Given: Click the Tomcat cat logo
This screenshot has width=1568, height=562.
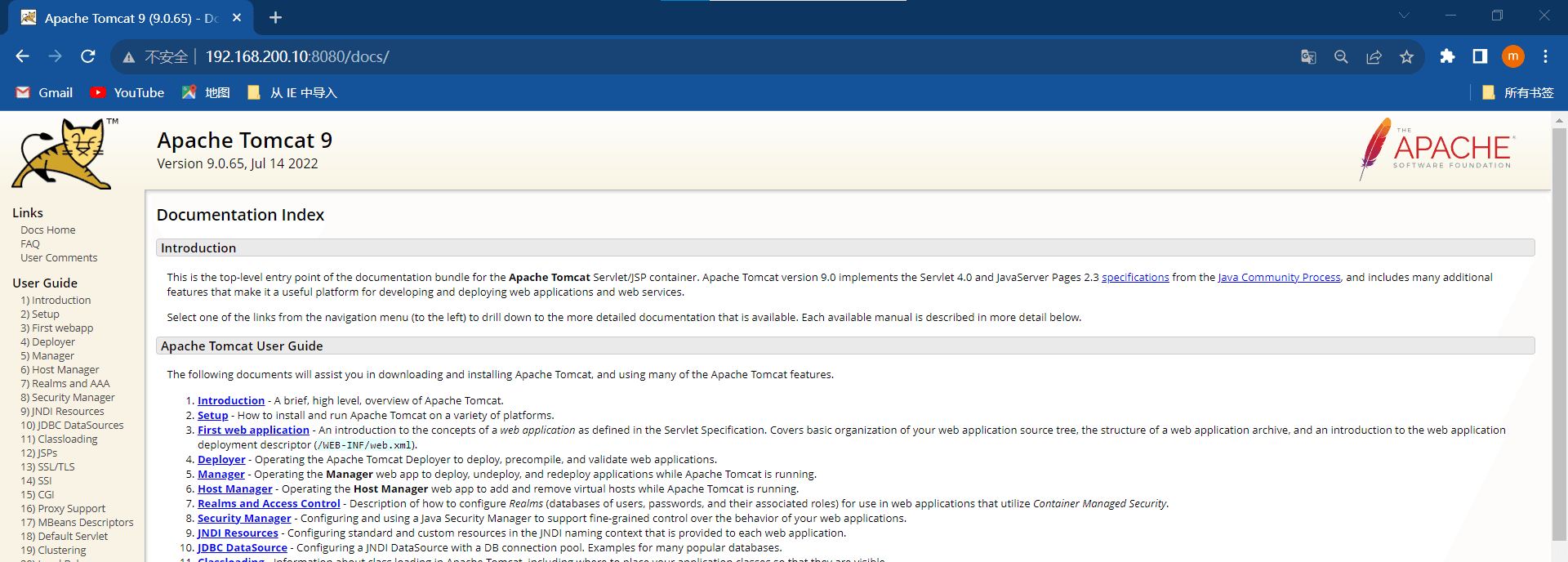Looking at the screenshot, I should [65, 154].
